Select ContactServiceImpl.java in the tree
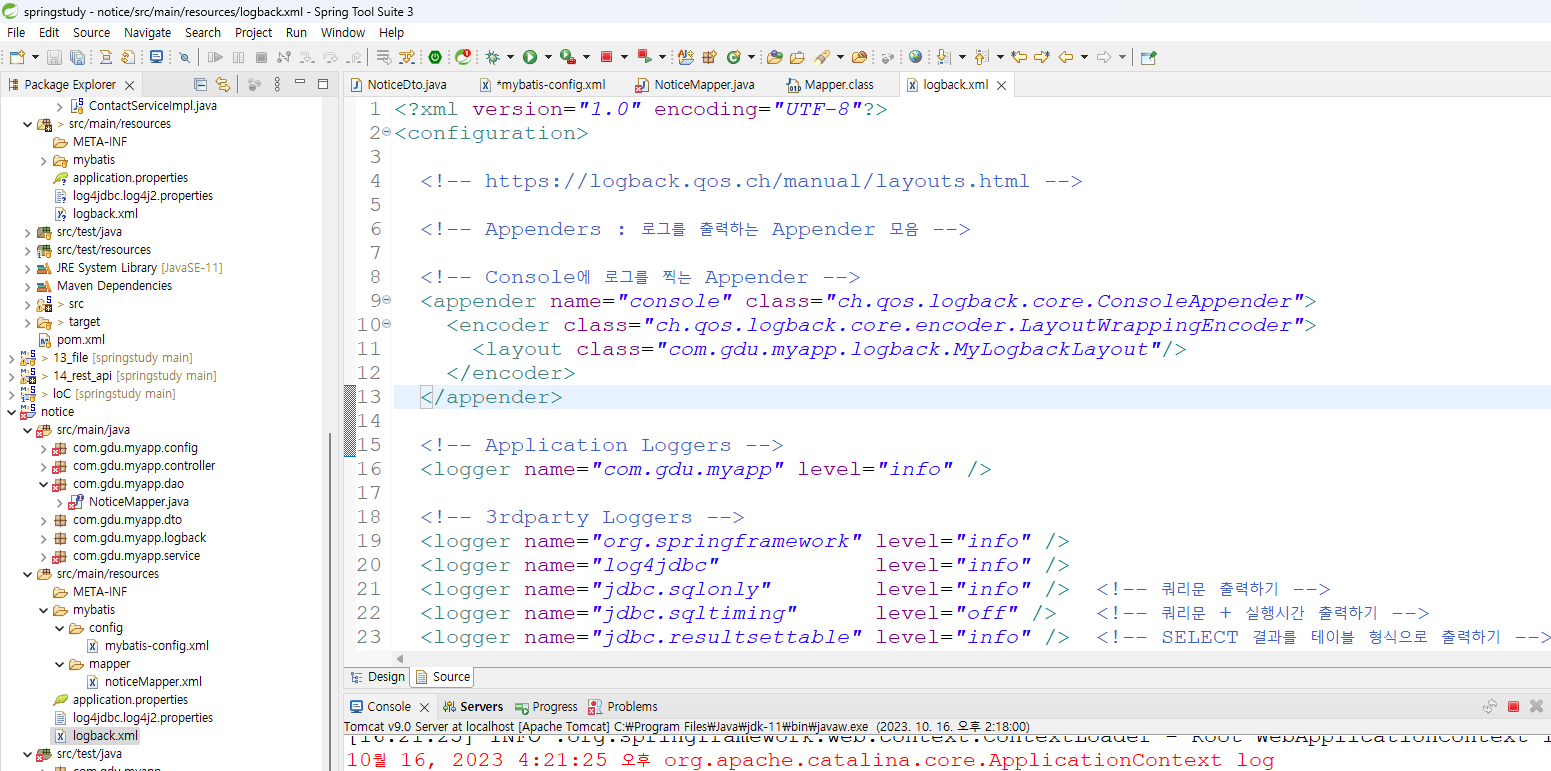Screen dimensions: 1551x771 [x=152, y=106]
